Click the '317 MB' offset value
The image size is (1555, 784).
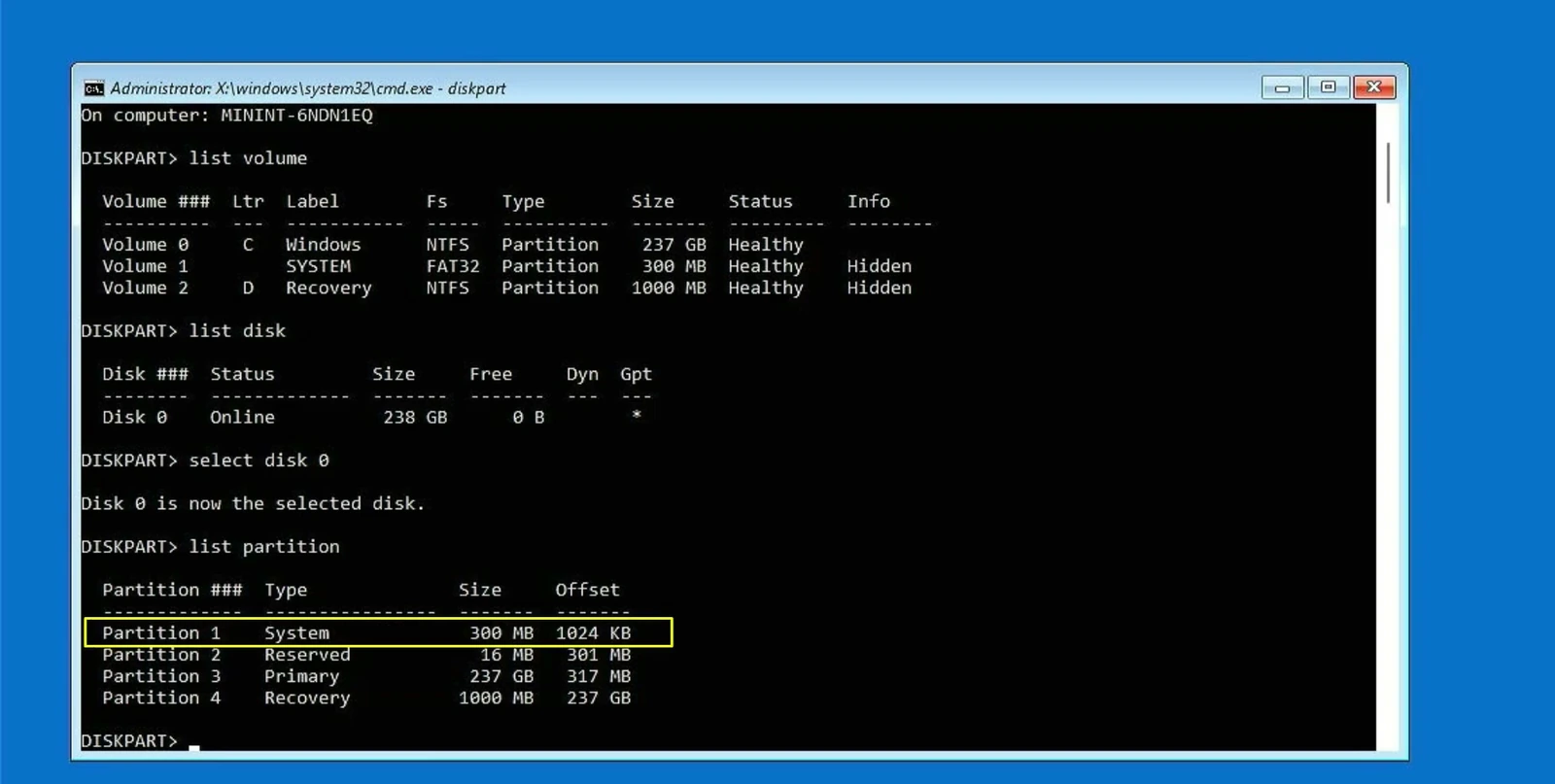[599, 676]
